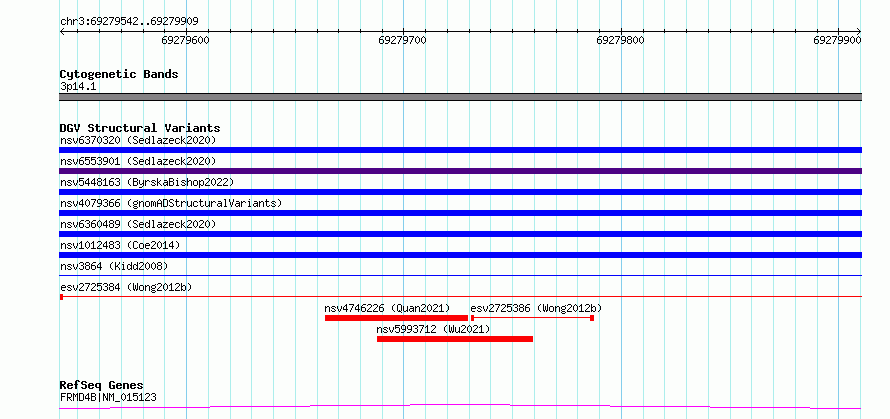
Task: Click the nsv6553901 (Sedlazeck2020) variant label
Action: [x=138, y=161]
